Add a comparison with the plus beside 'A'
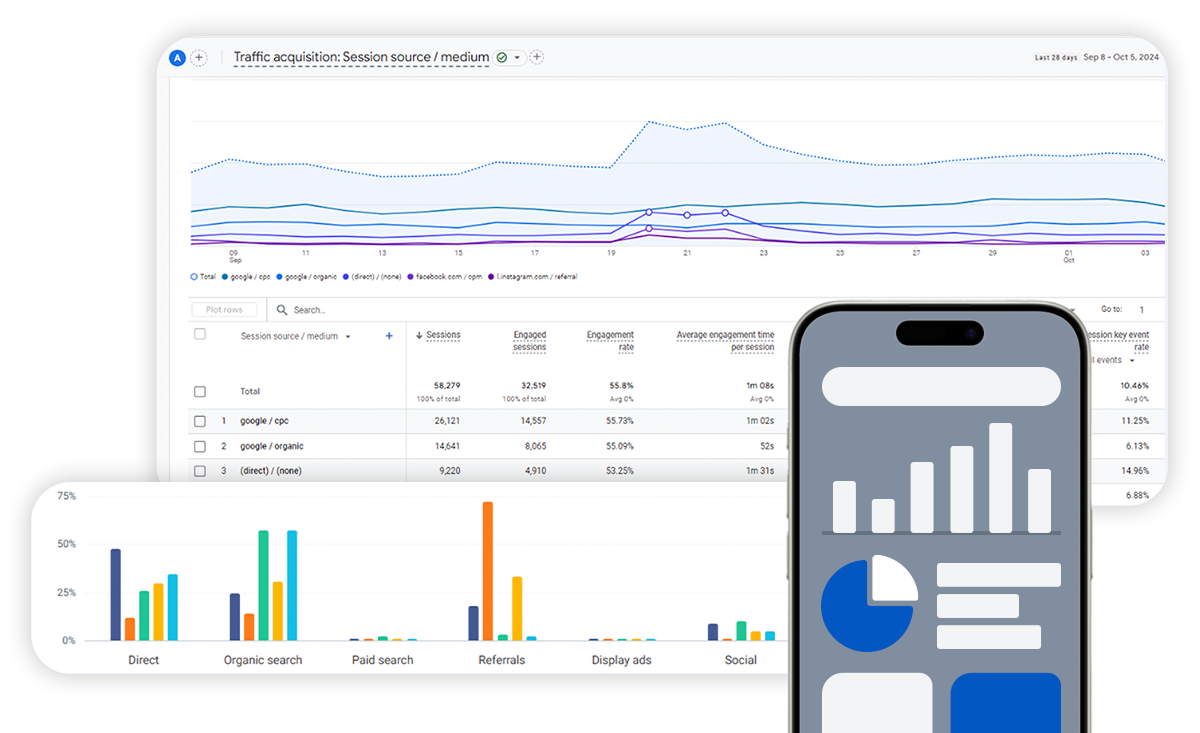1200x733 pixels. 199,58
